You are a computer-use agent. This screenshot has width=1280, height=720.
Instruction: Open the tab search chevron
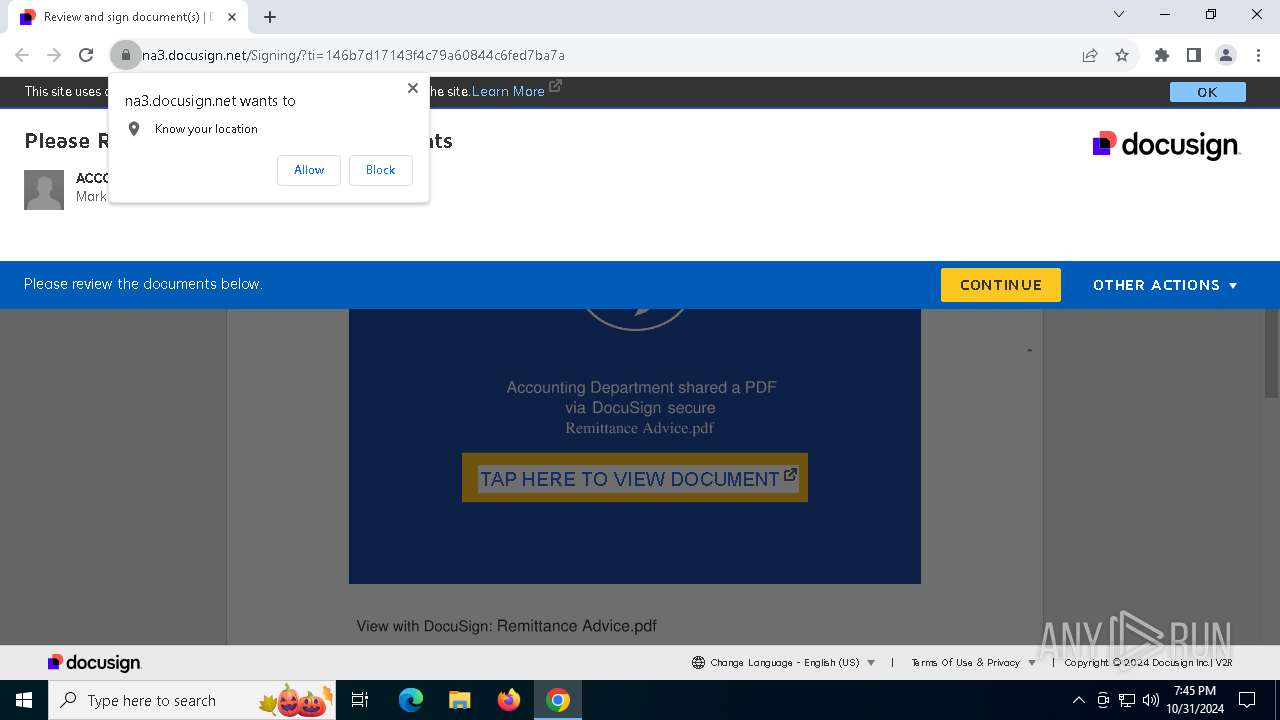[x=1119, y=14]
